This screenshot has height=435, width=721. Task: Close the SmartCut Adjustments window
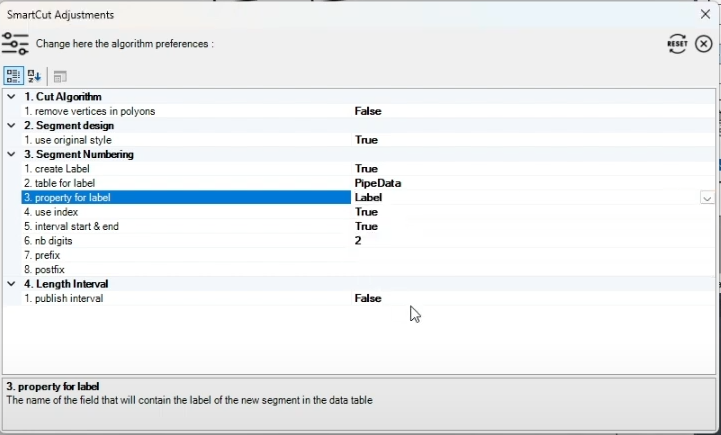pos(705,15)
